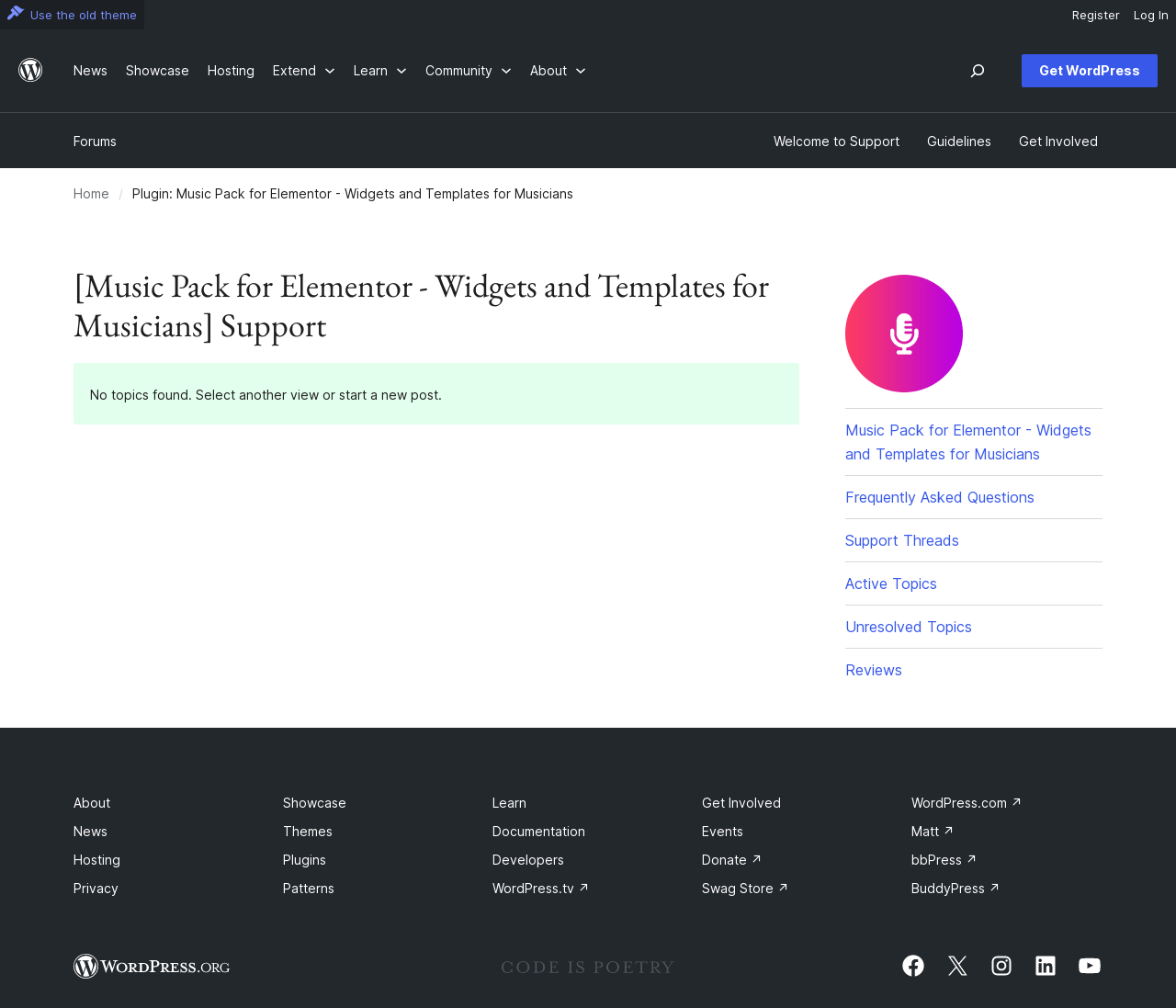The height and width of the screenshot is (1008, 1176).
Task: Open Events footer link
Action: point(722,831)
